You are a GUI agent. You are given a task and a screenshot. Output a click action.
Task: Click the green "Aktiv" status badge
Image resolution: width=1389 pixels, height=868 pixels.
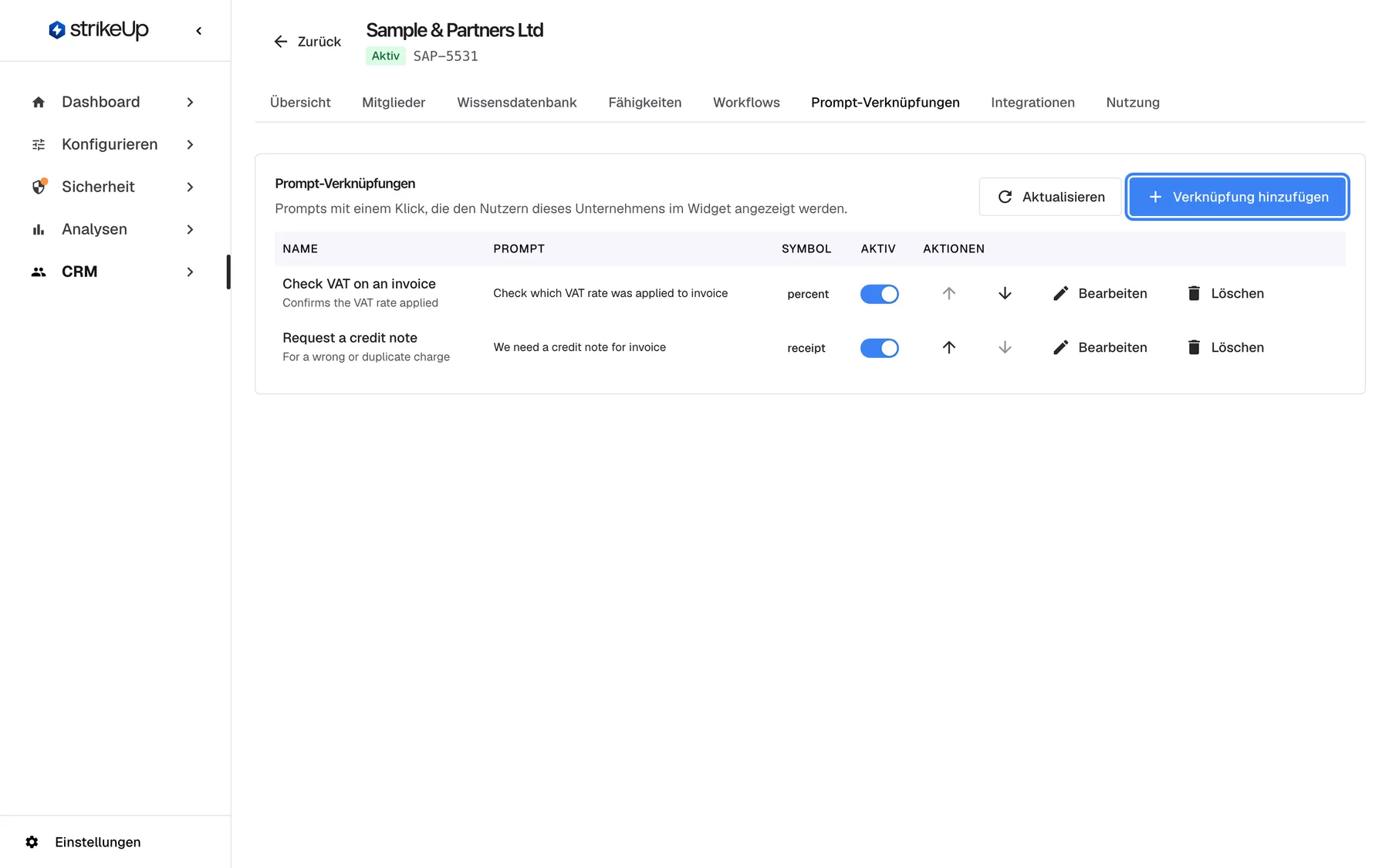click(386, 56)
